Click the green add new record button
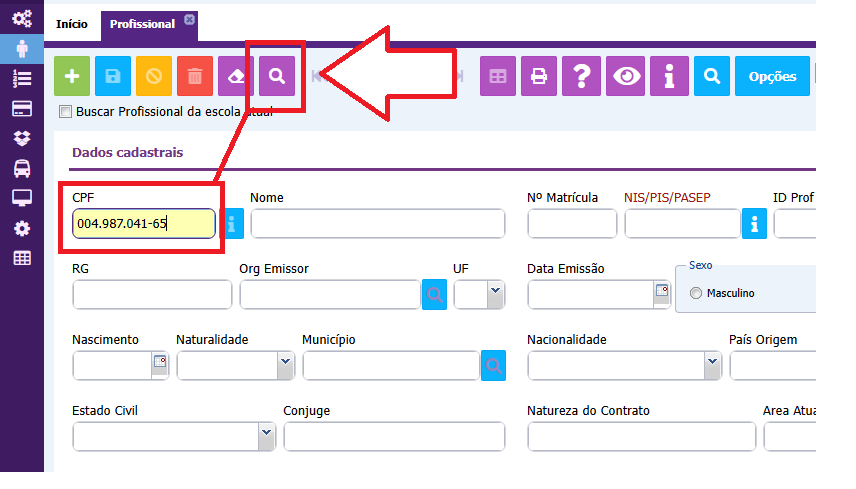 pyautogui.click(x=72, y=76)
